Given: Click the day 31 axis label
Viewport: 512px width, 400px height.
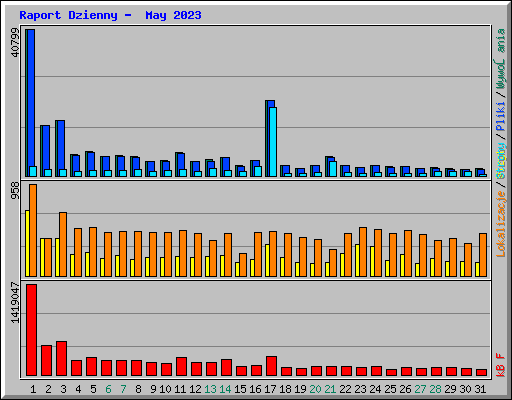Looking at the screenshot, I should [480, 389].
